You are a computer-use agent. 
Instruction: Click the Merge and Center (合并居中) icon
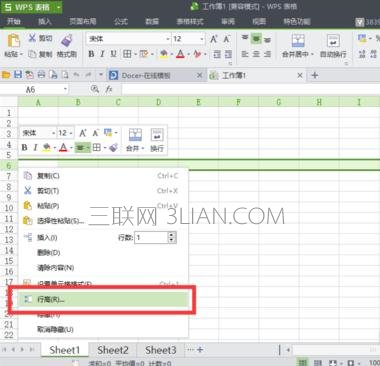pyautogui.click(x=298, y=41)
